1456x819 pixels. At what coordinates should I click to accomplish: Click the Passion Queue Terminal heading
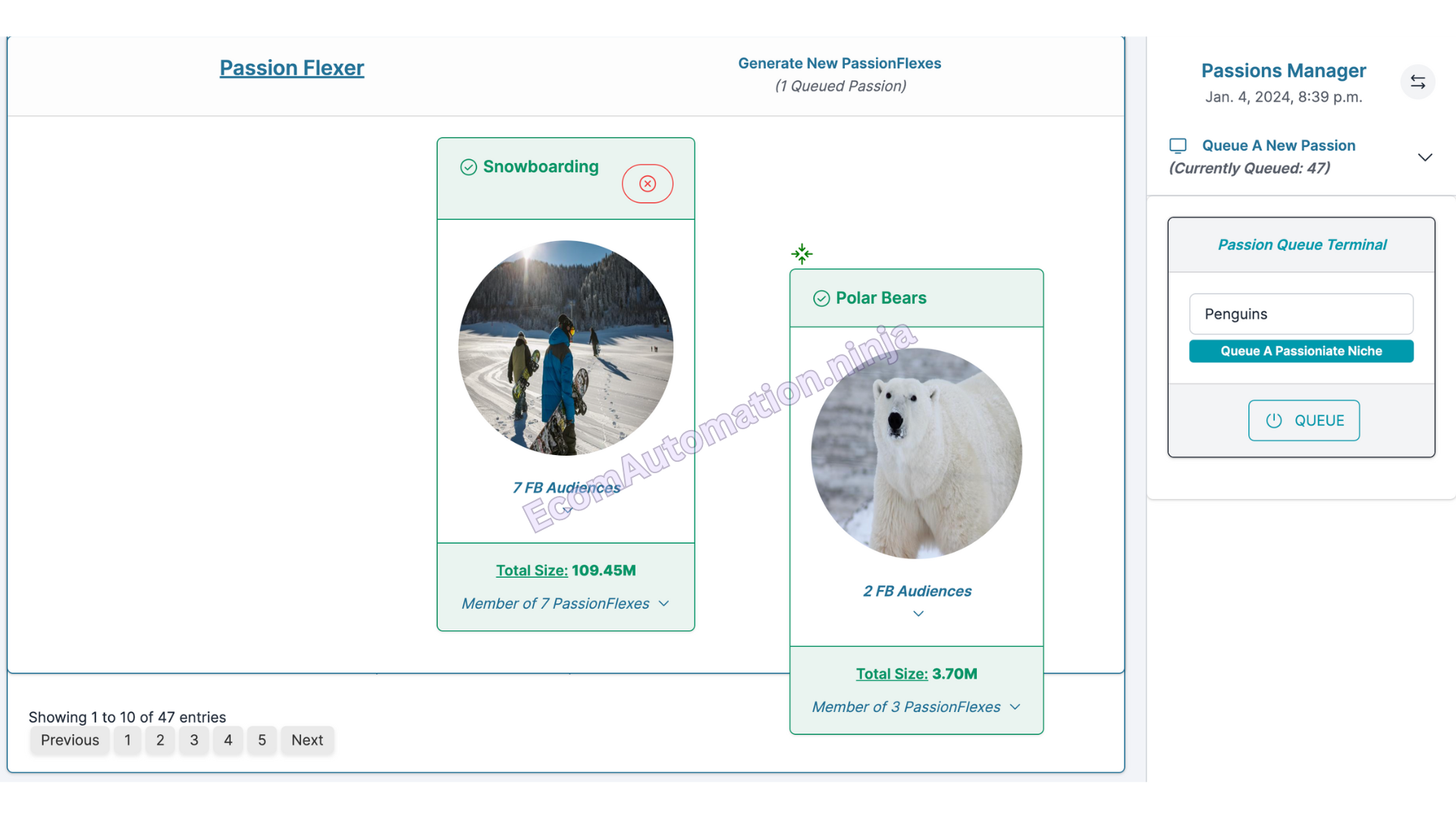[1302, 245]
